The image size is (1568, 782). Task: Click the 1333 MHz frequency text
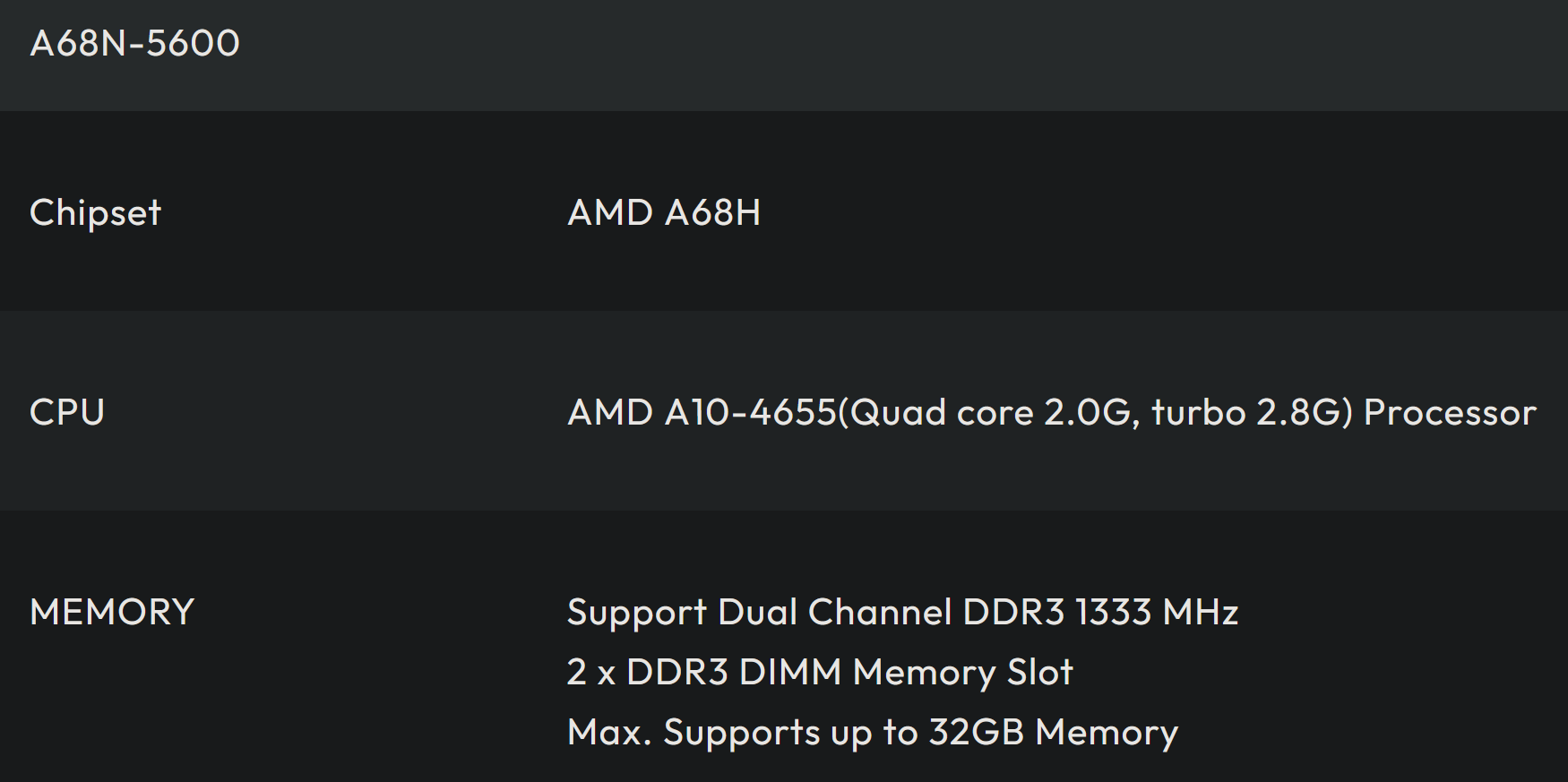(1157, 613)
